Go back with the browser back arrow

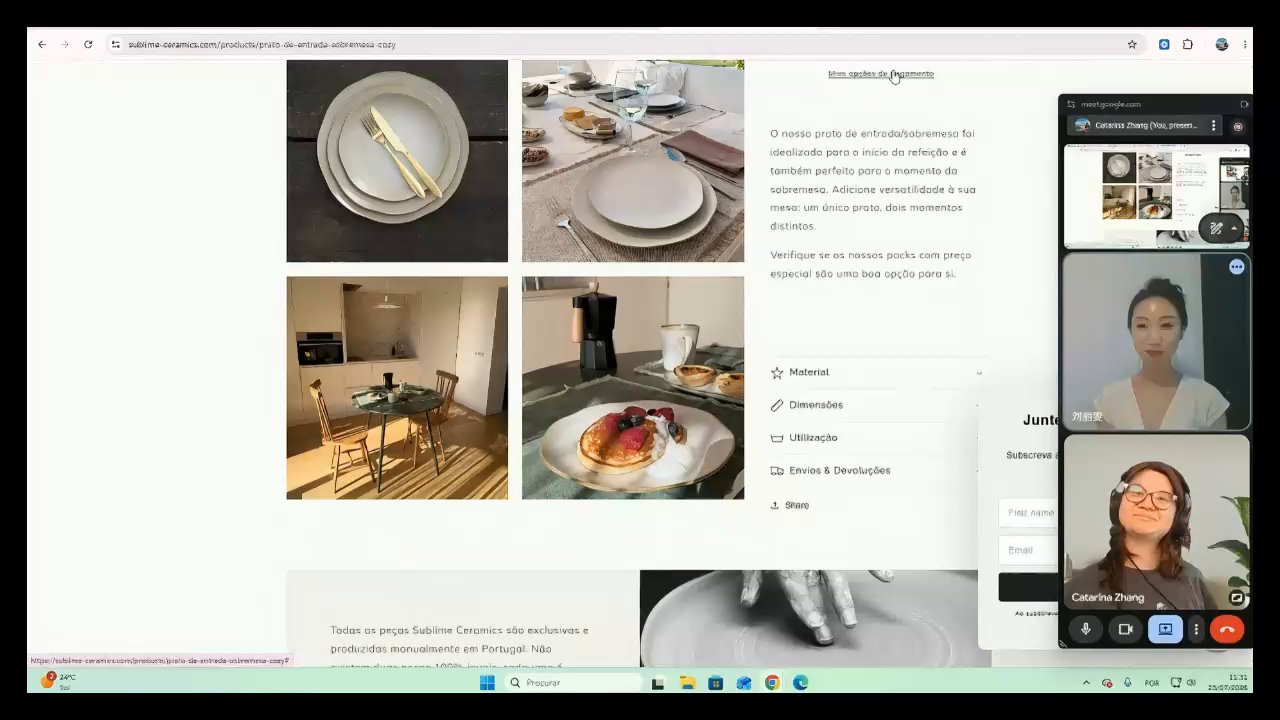[41, 44]
